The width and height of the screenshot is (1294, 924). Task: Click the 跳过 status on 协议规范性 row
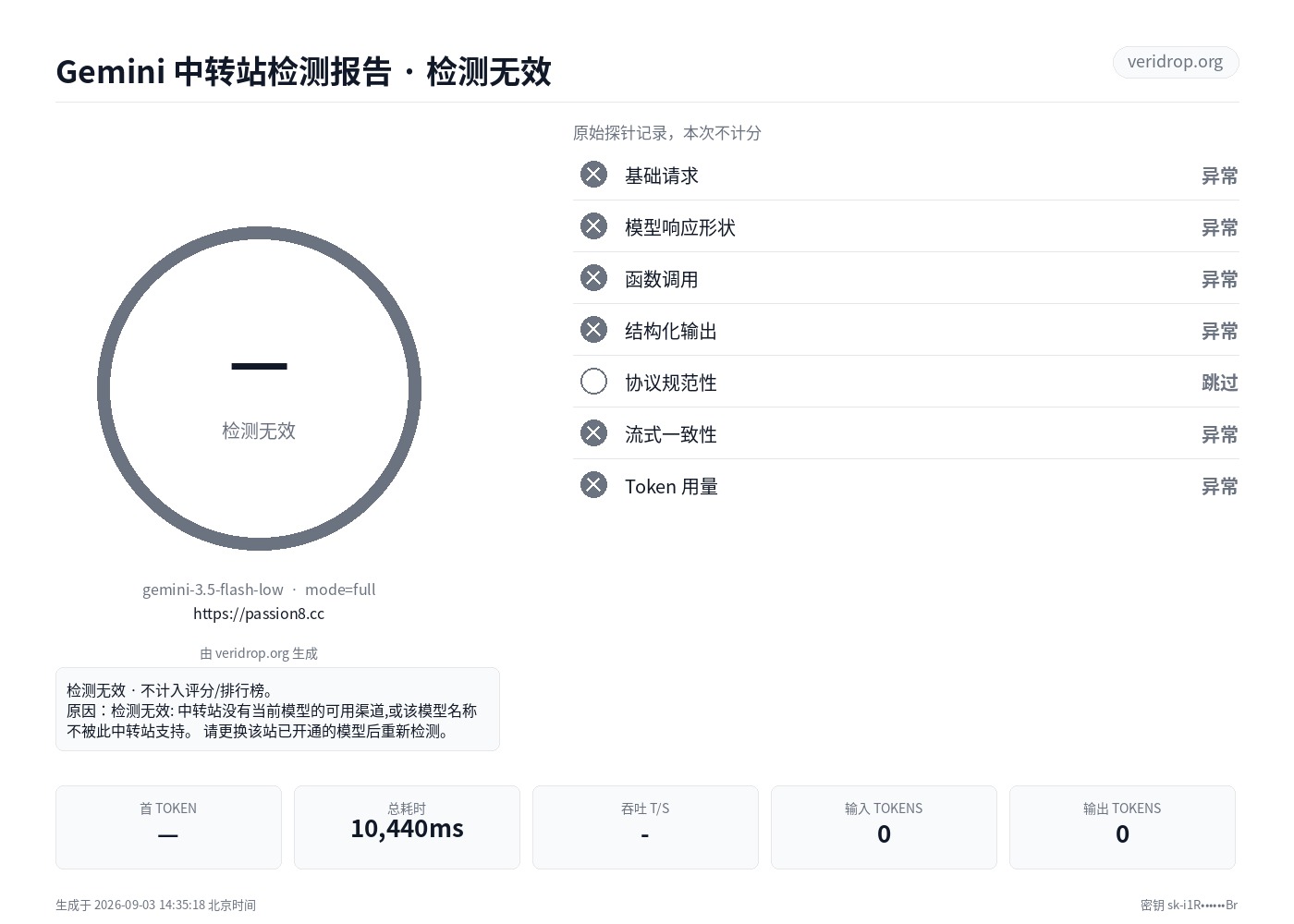1219,383
